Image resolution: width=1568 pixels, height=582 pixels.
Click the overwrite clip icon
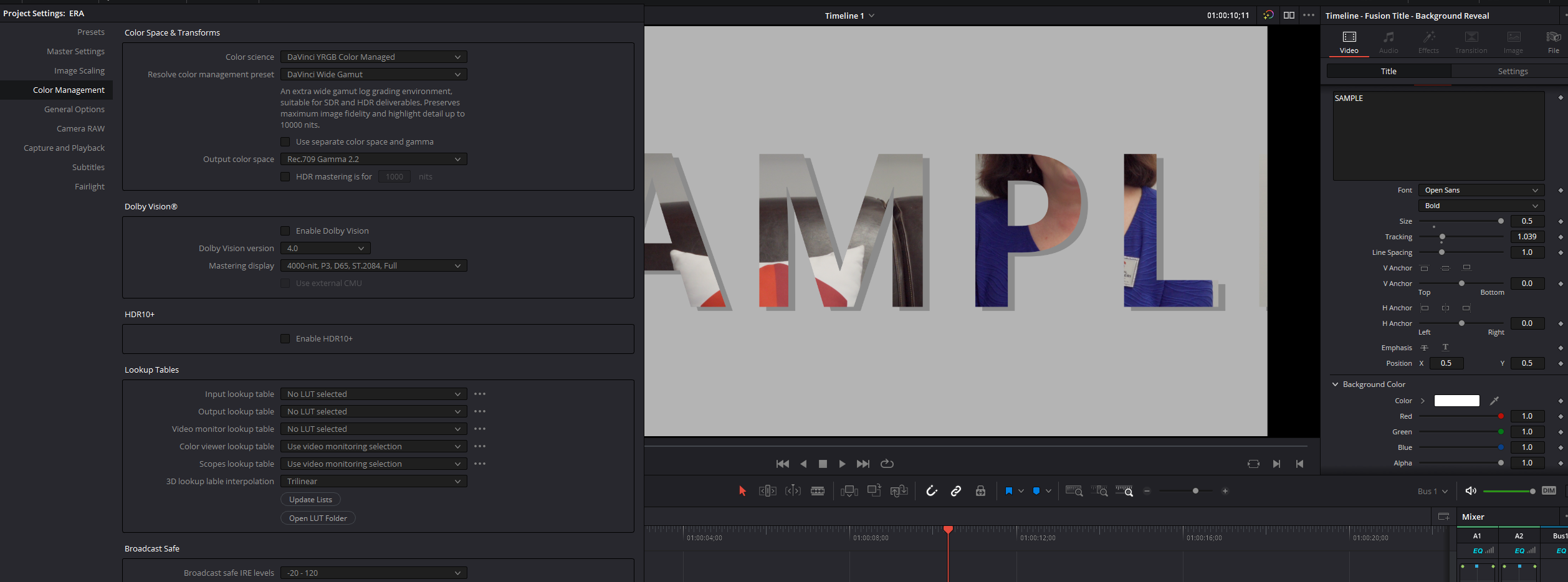tap(874, 490)
